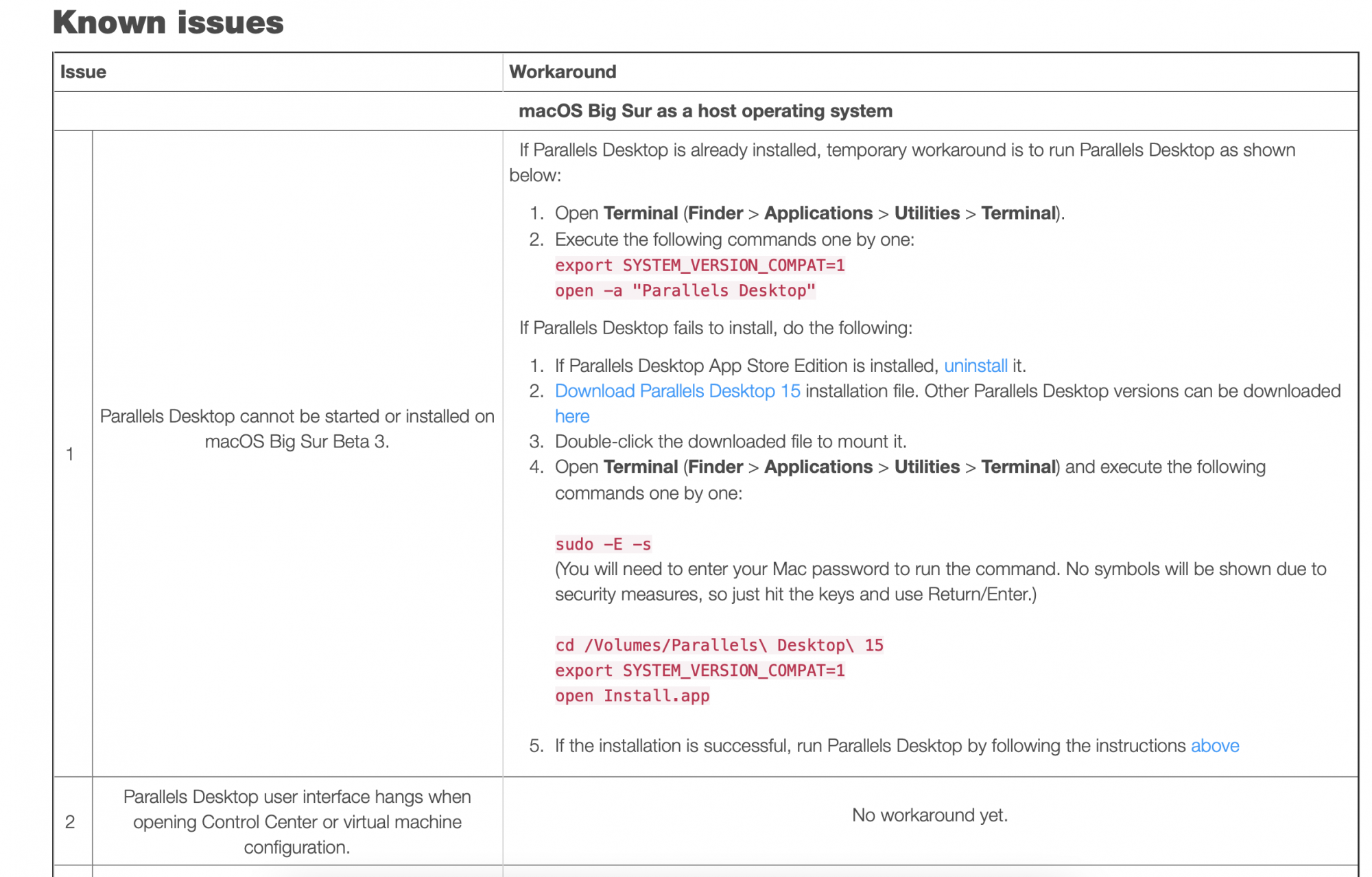The width and height of the screenshot is (1372, 877).
Task: Click issue text 'Parallels Desktop cannot be started or installed'
Action: [x=297, y=429]
